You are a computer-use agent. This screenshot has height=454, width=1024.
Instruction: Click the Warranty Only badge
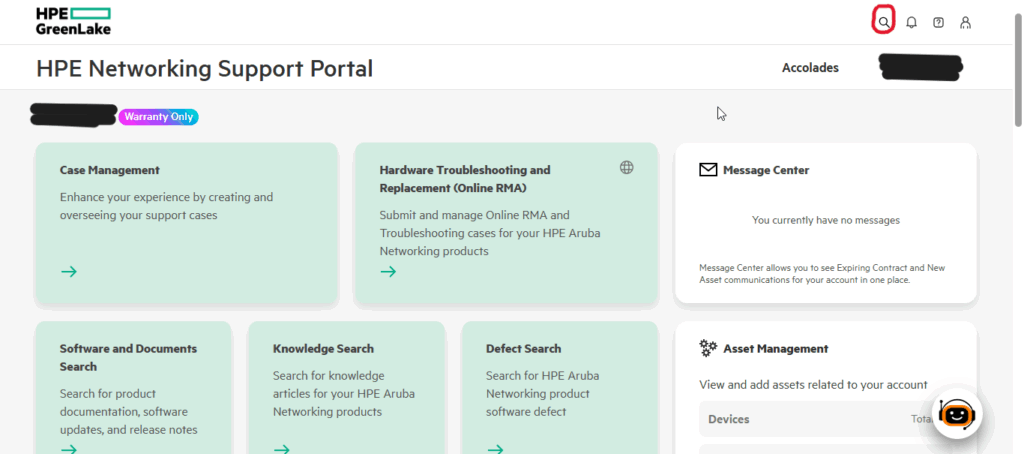click(x=159, y=117)
